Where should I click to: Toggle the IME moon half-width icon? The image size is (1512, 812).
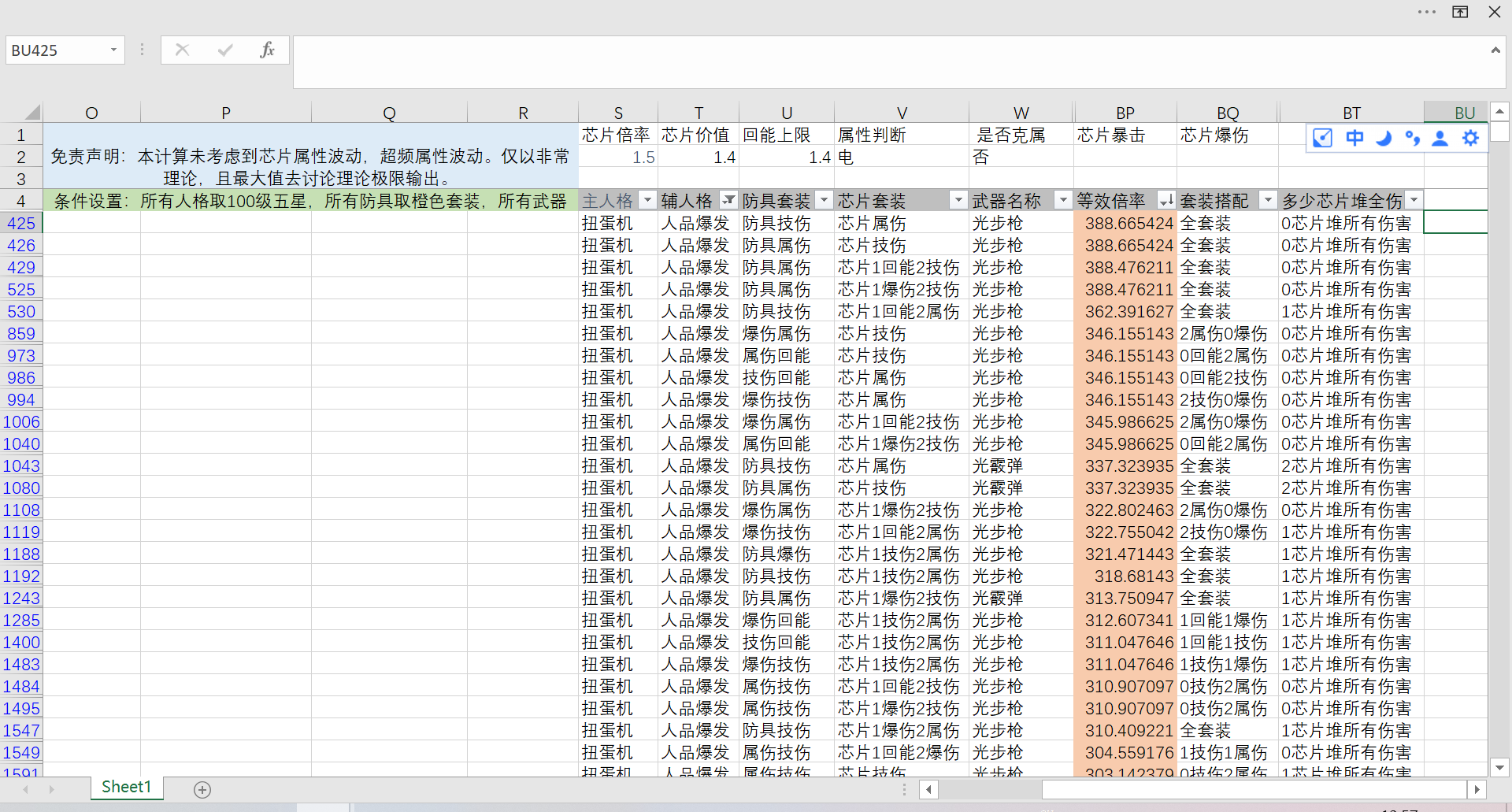[1384, 138]
